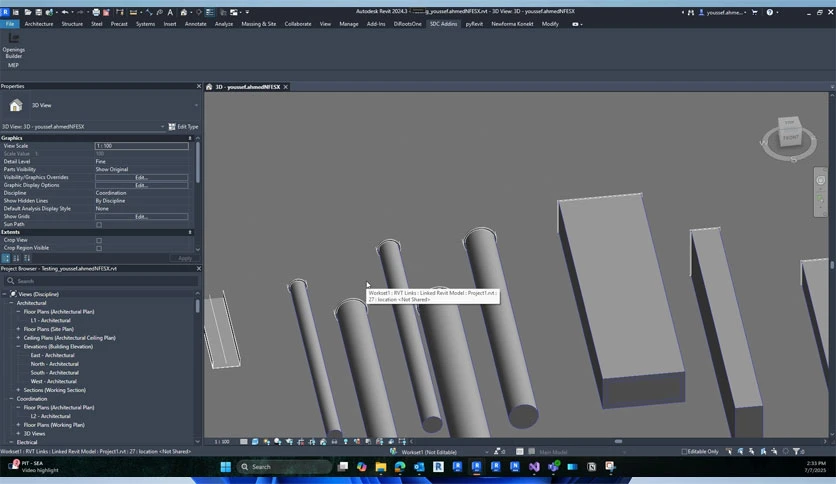Open the Collaborate ribbon tab
The width and height of the screenshot is (836, 484).
point(298,24)
